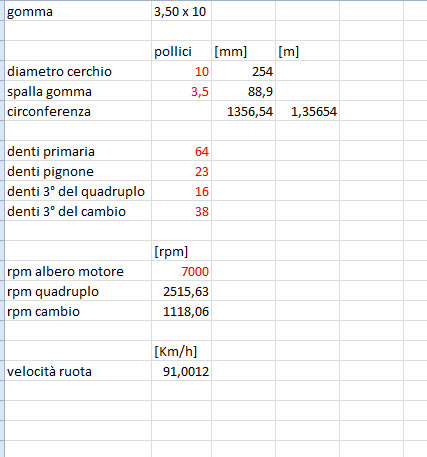Select denti 3° del cambio value 38
Viewport: 427px width, 457px height.
[x=181, y=211]
